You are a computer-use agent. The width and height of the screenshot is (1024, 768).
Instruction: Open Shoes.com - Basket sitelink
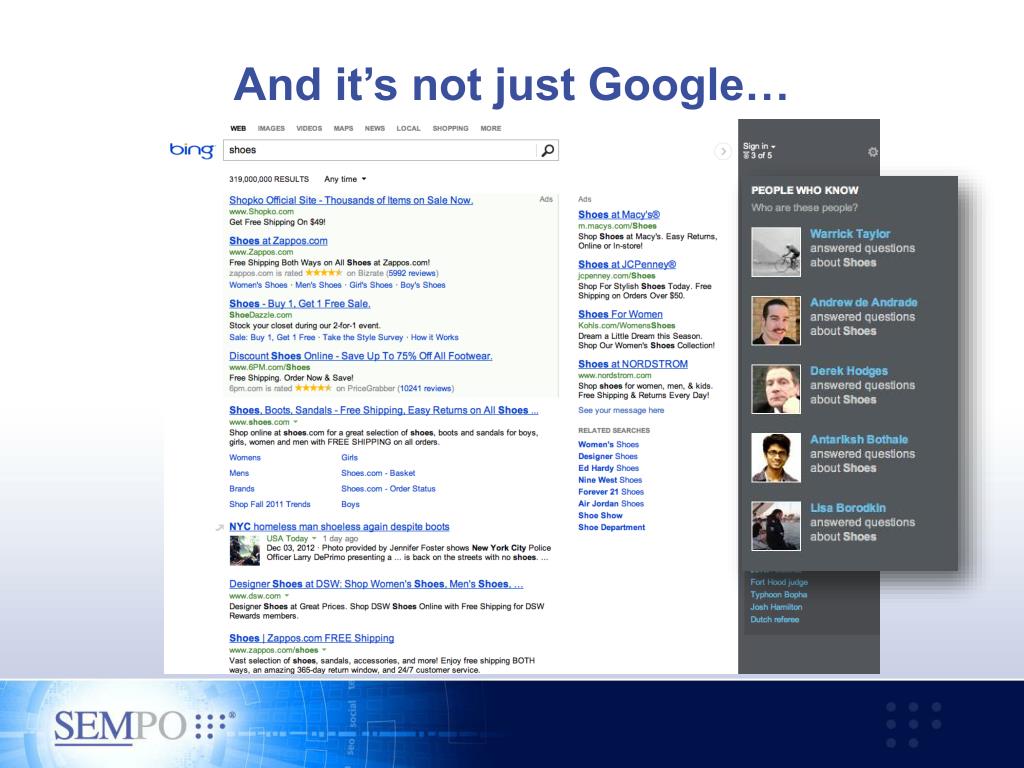pos(378,473)
